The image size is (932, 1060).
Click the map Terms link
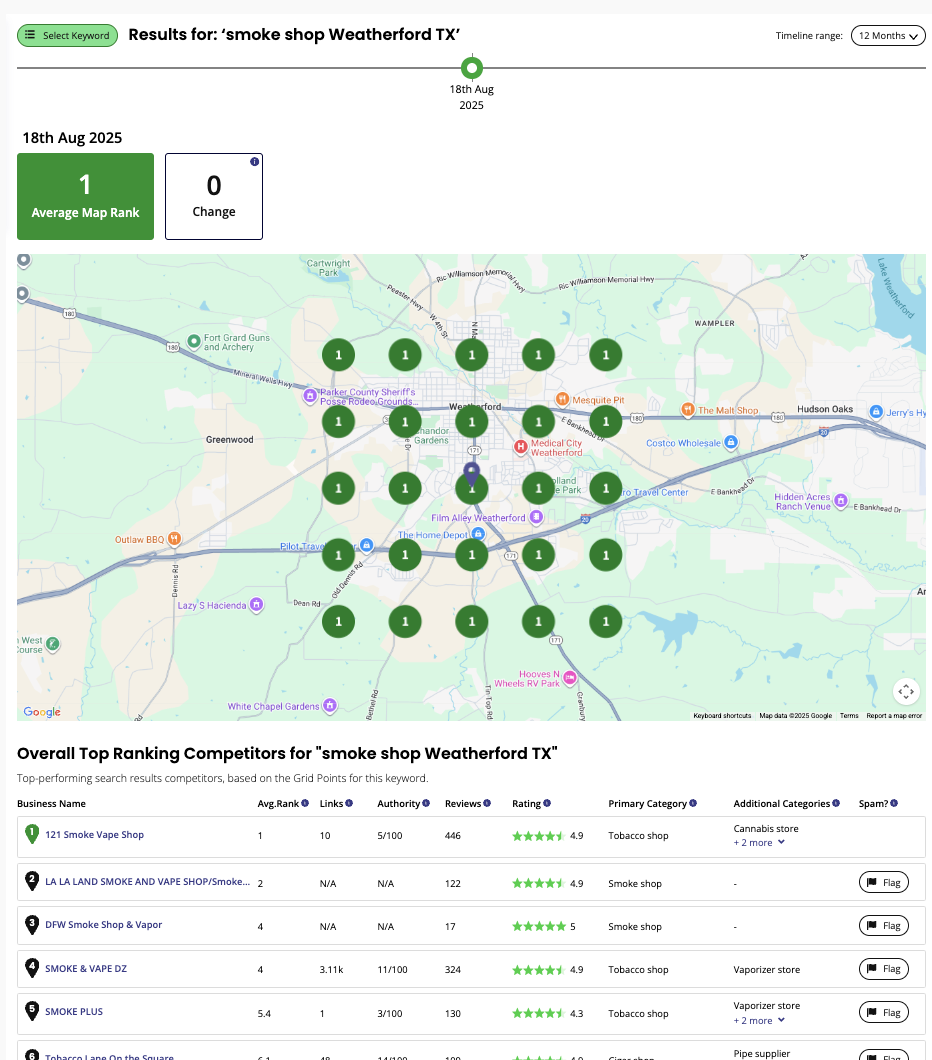click(x=849, y=715)
